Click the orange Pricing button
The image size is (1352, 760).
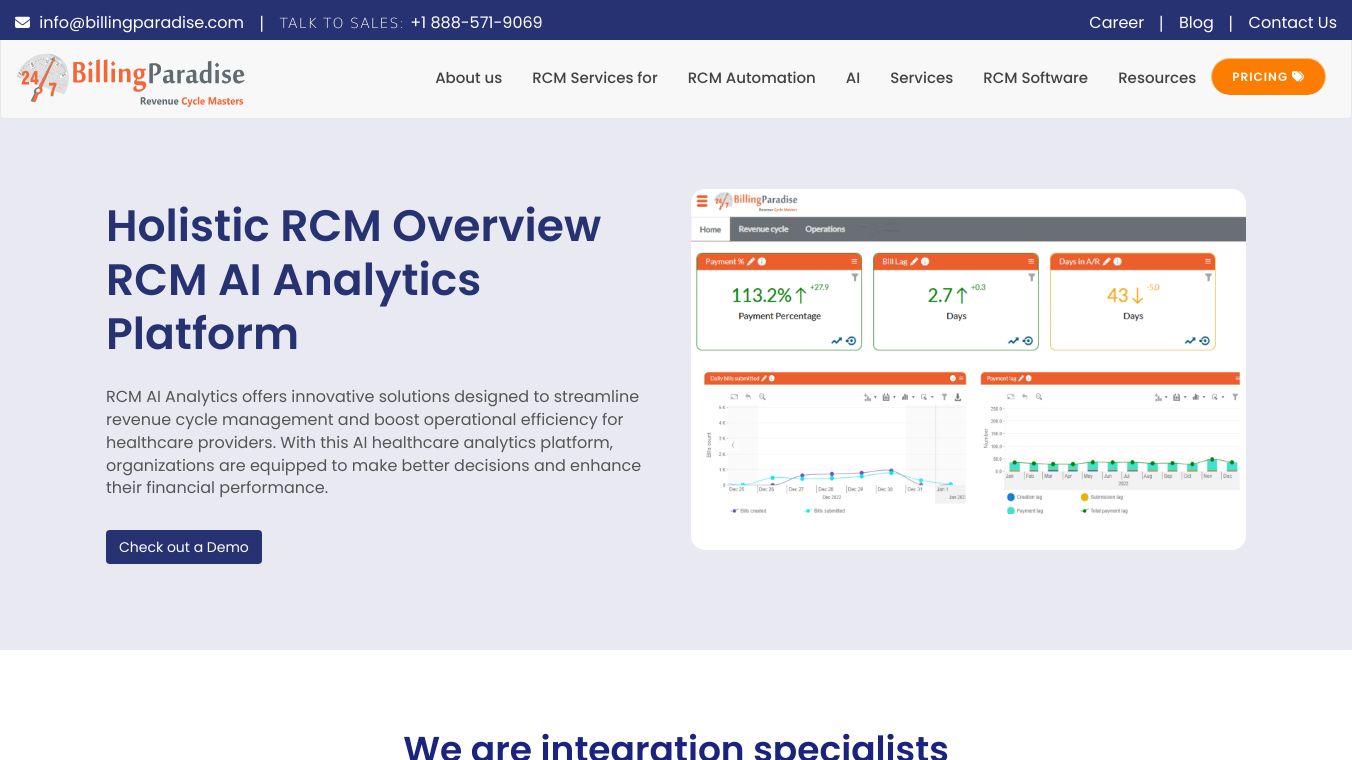[x=1268, y=77]
